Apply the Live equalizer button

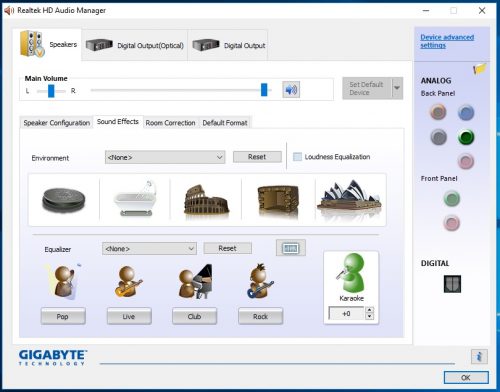tap(129, 316)
